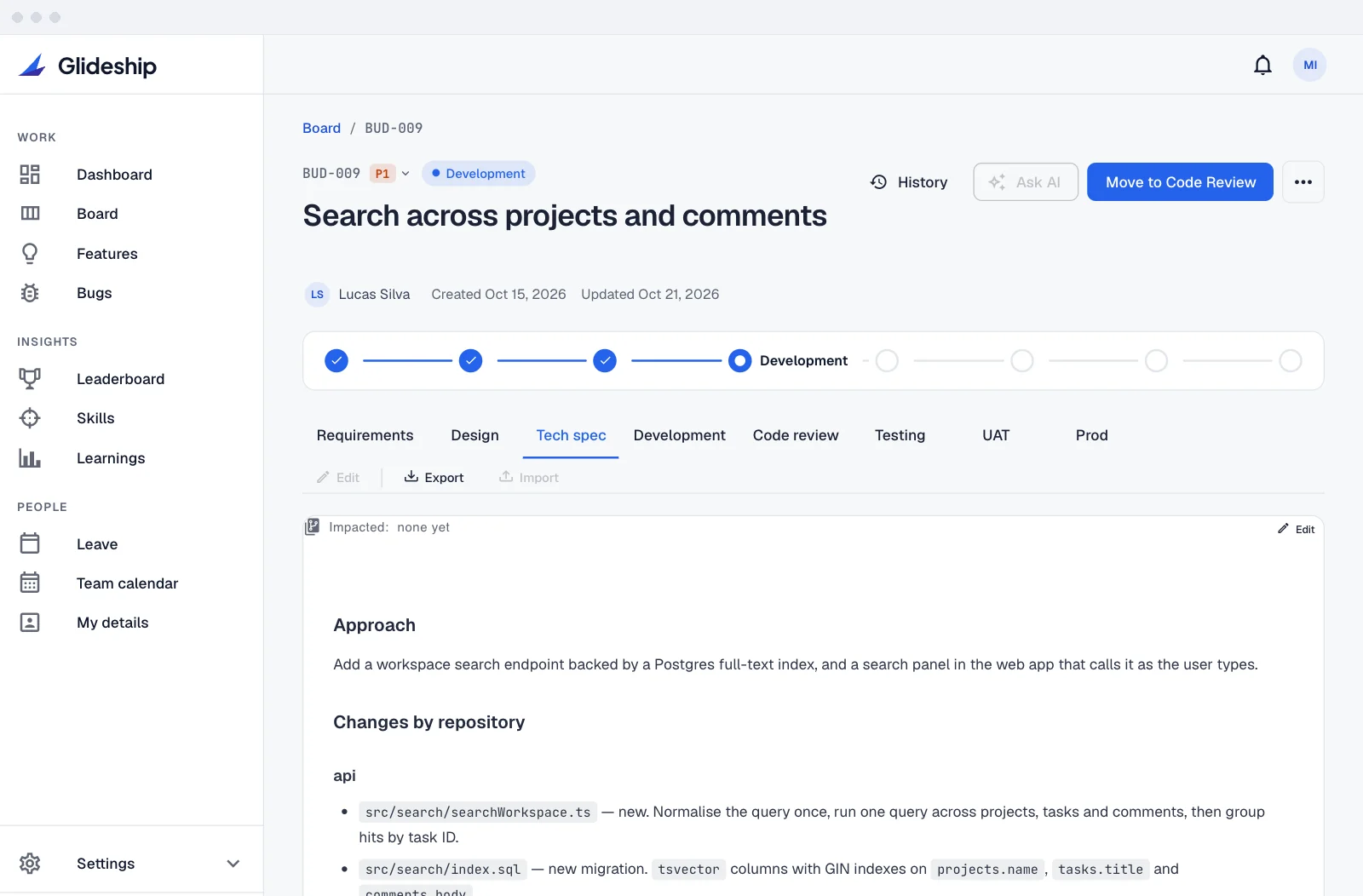Open the Code review tab
This screenshot has height=896, width=1363.
796,435
